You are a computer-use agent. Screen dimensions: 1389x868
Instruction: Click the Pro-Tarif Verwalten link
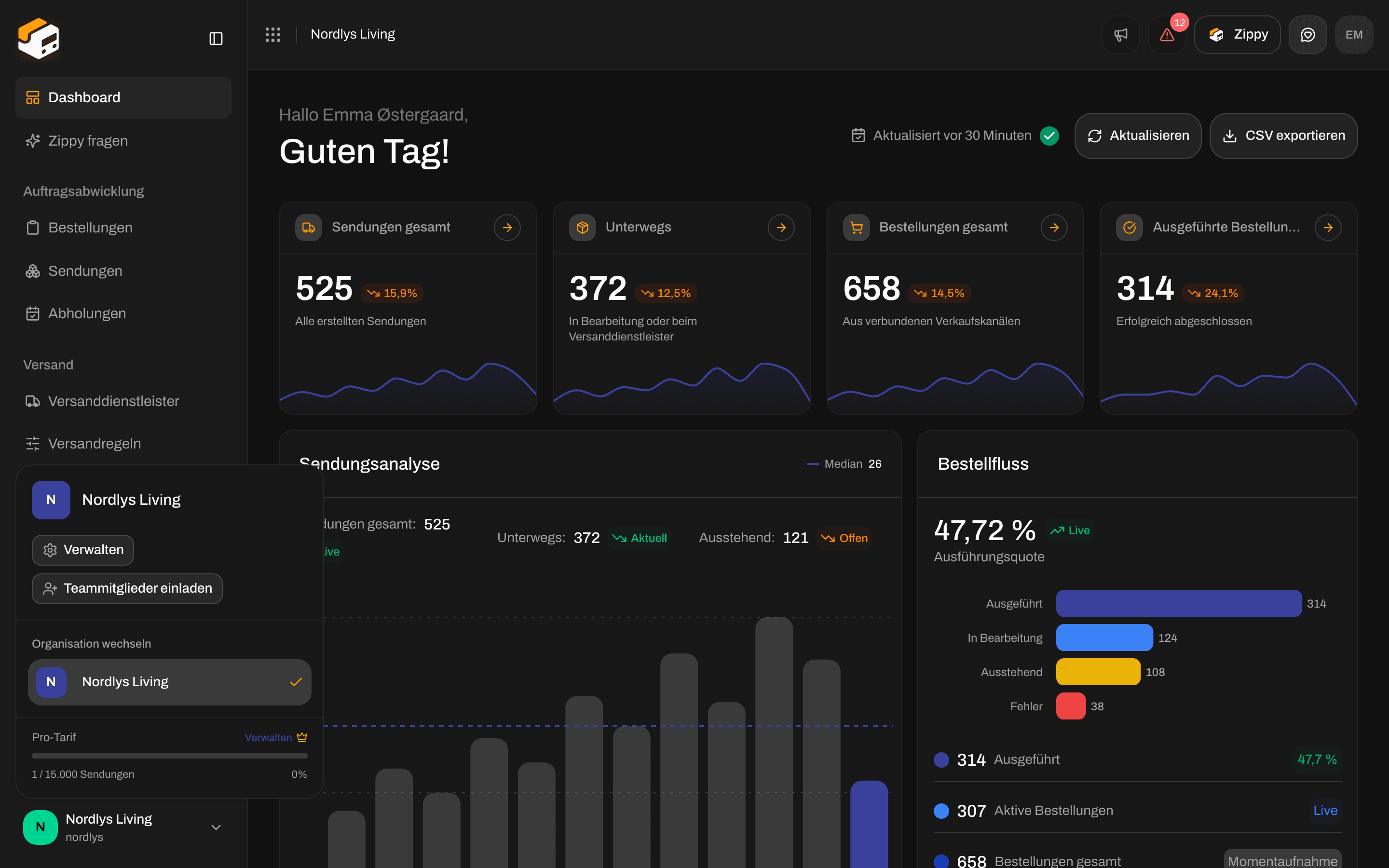pos(268,738)
